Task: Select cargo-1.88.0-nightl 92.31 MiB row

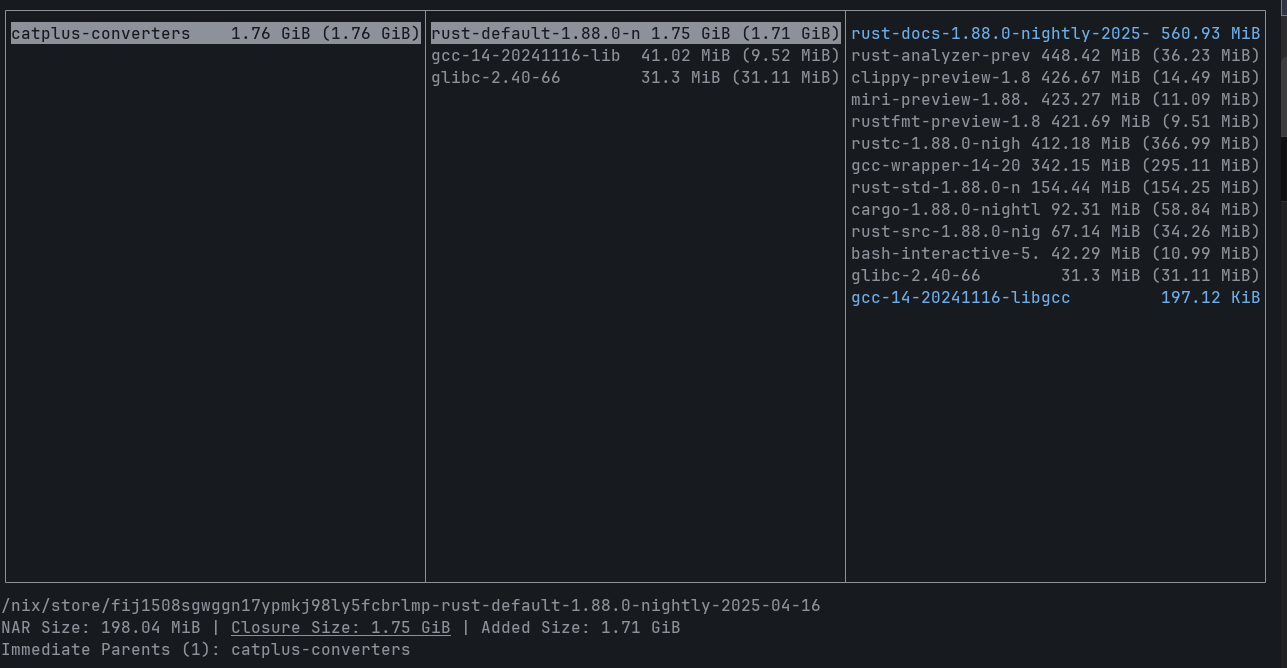Action: point(1055,210)
